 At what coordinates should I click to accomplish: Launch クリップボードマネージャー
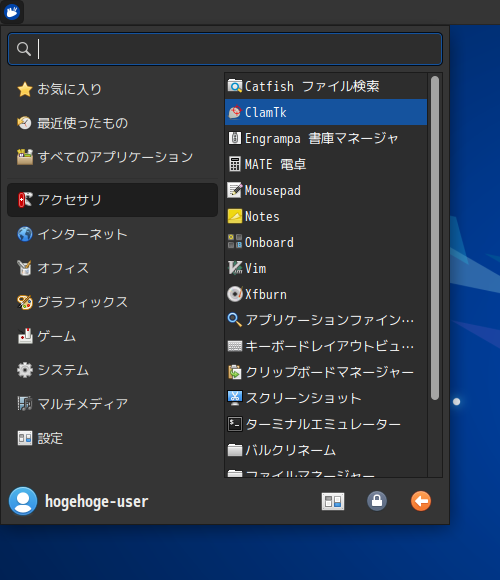pyautogui.click(x=326, y=372)
